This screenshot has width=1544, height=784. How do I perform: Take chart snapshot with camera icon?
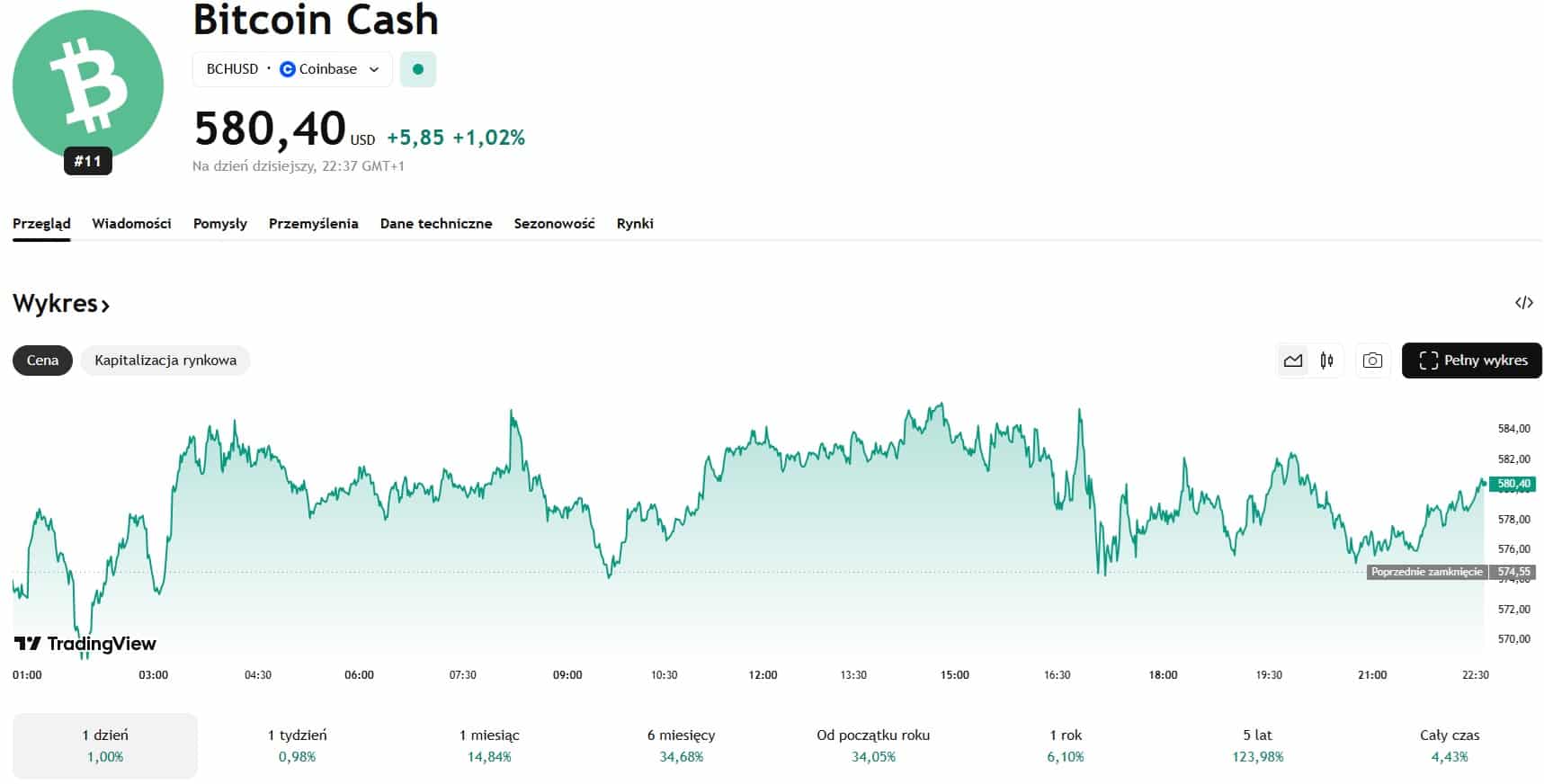click(x=1372, y=361)
